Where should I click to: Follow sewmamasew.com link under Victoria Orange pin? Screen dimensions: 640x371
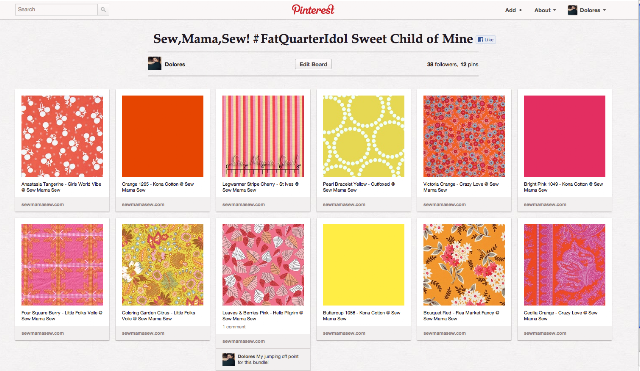(444, 204)
